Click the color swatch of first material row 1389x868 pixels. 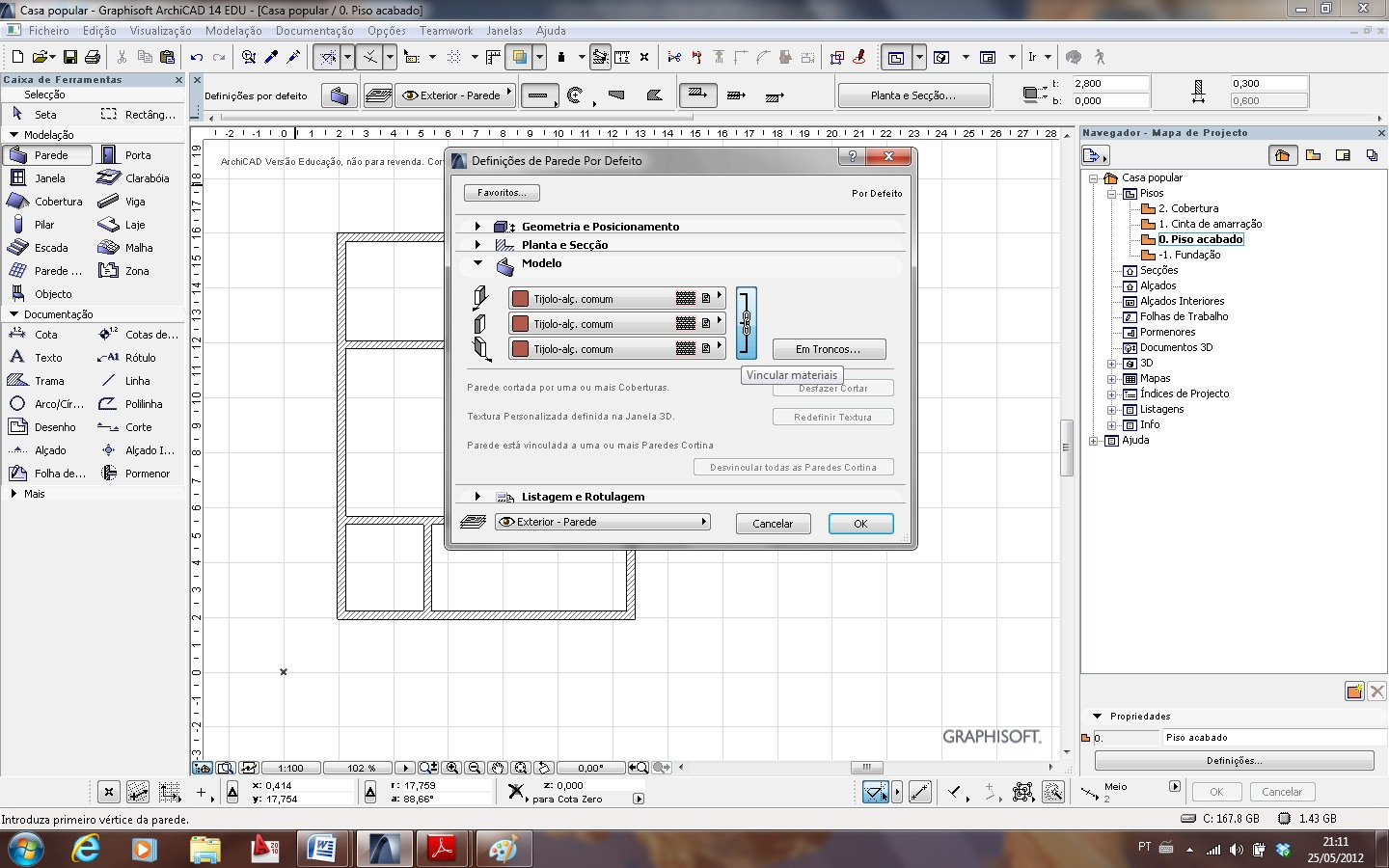pos(521,299)
